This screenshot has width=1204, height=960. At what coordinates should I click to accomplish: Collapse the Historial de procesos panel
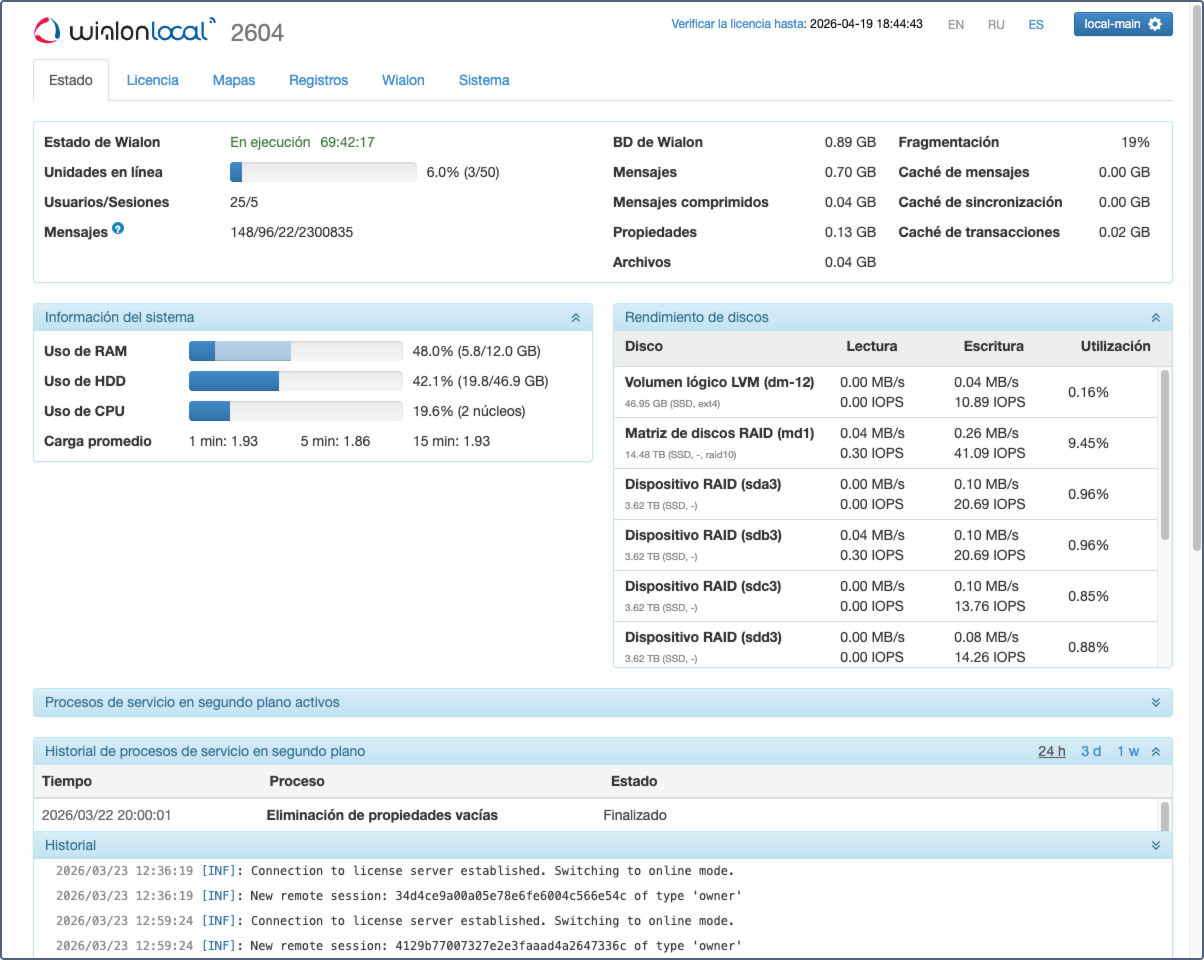(1155, 751)
